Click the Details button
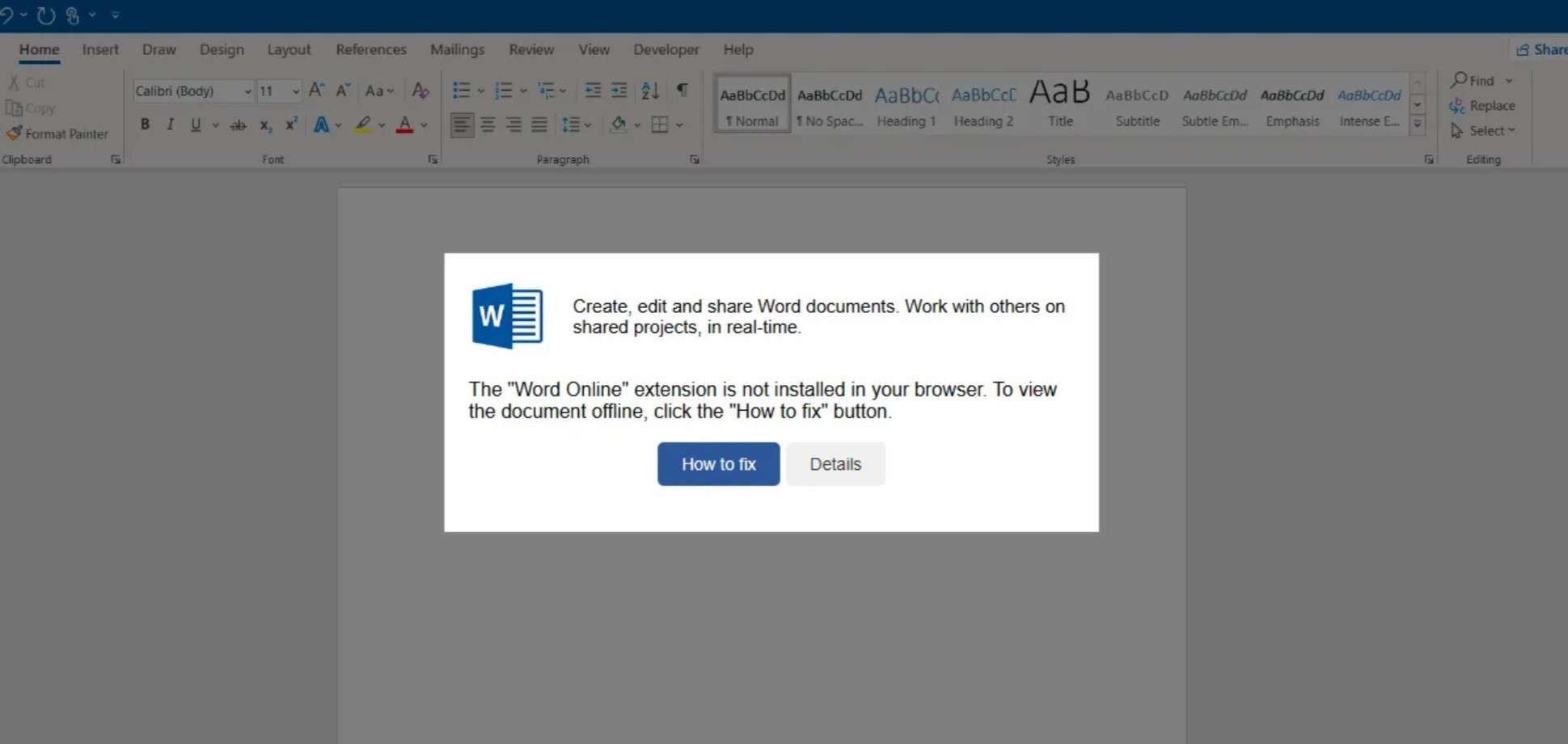The image size is (1568, 744). (835, 463)
